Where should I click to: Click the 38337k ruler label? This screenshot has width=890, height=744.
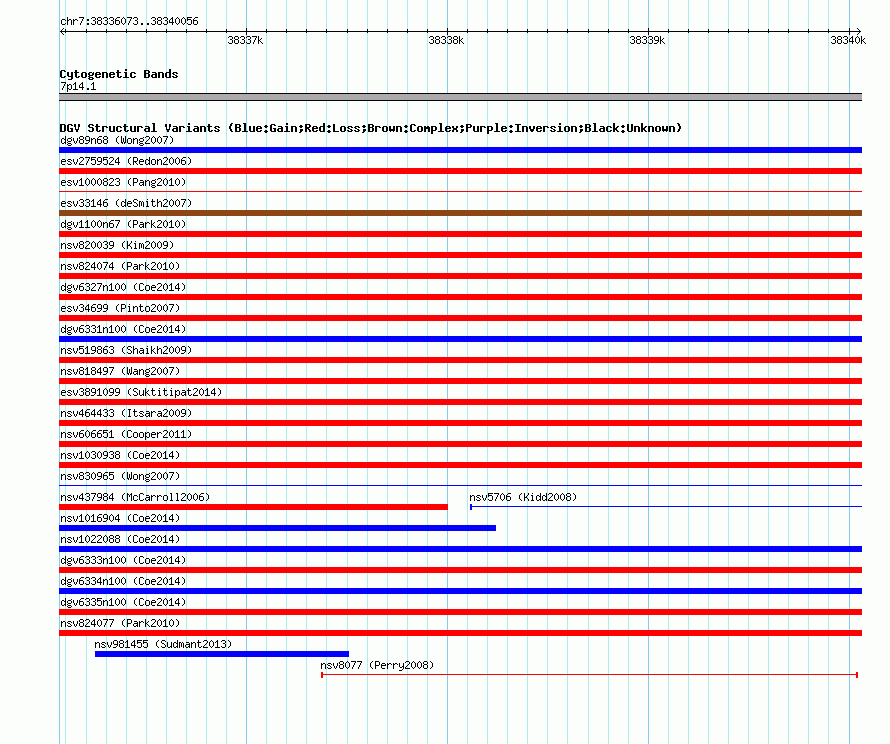coord(245,40)
